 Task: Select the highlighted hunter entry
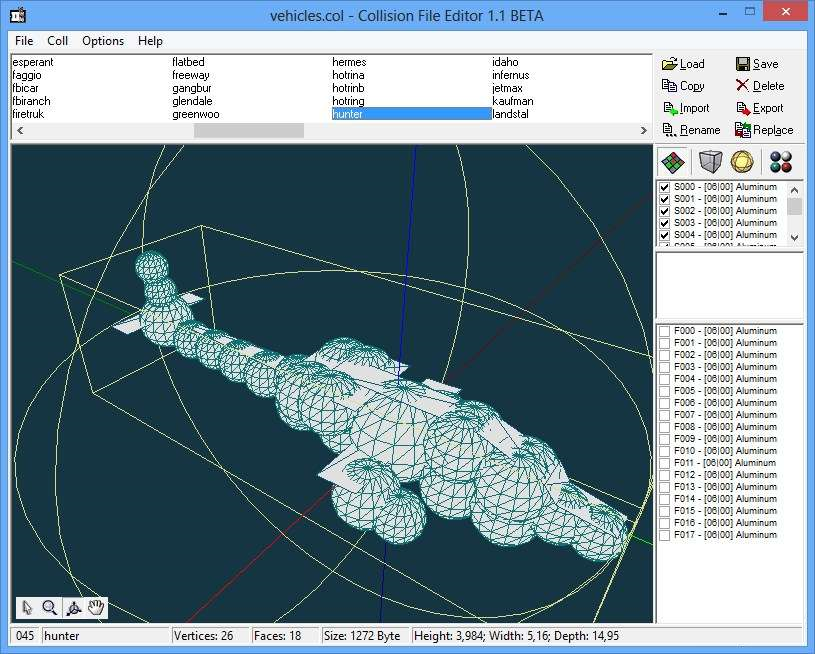click(x=411, y=114)
